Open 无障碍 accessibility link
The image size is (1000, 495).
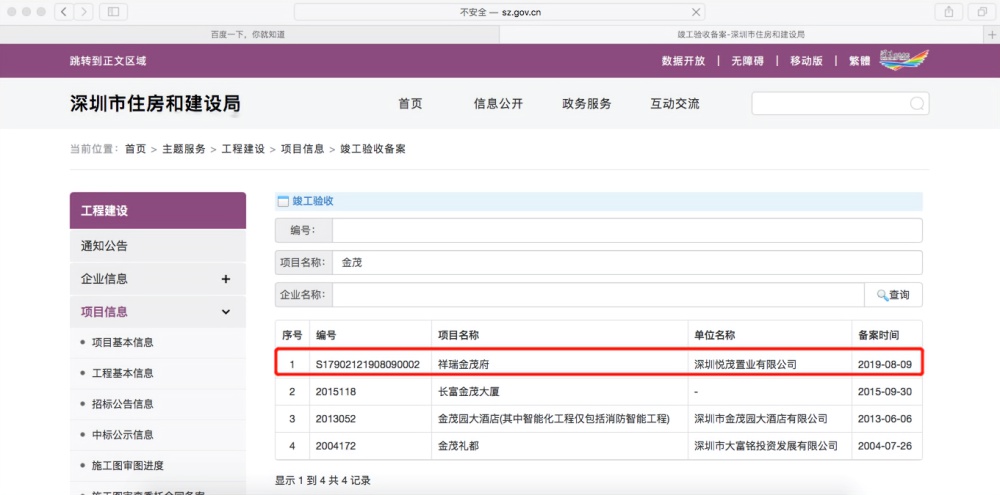(x=747, y=61)
